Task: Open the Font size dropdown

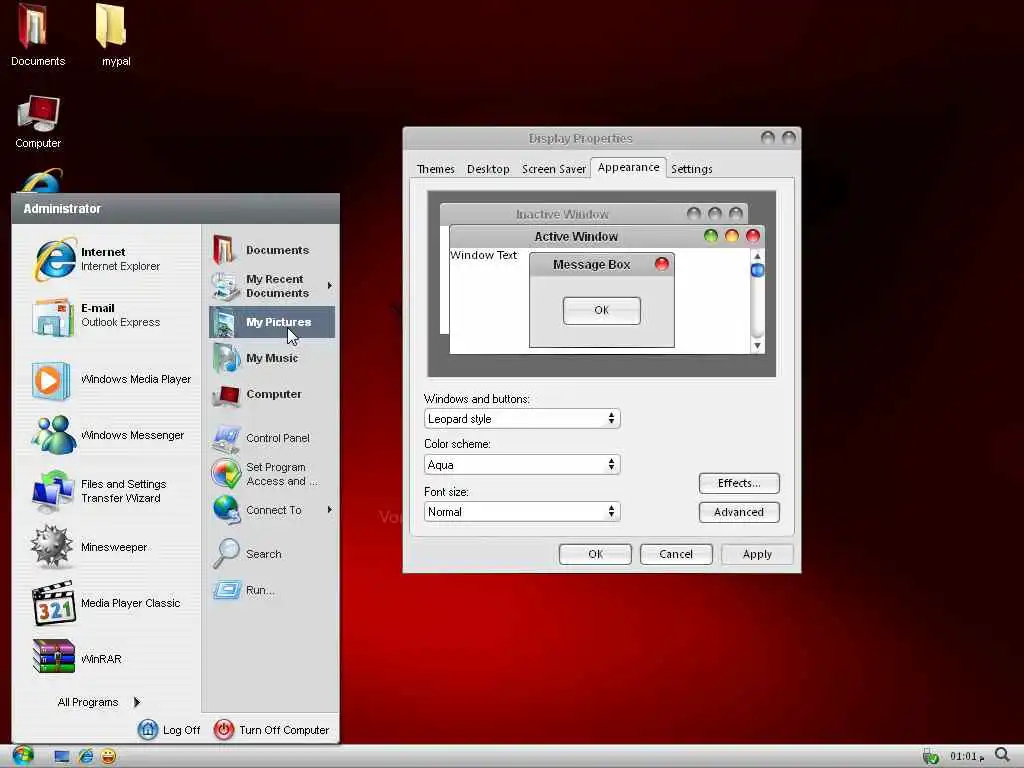Action: pos(522,511)
